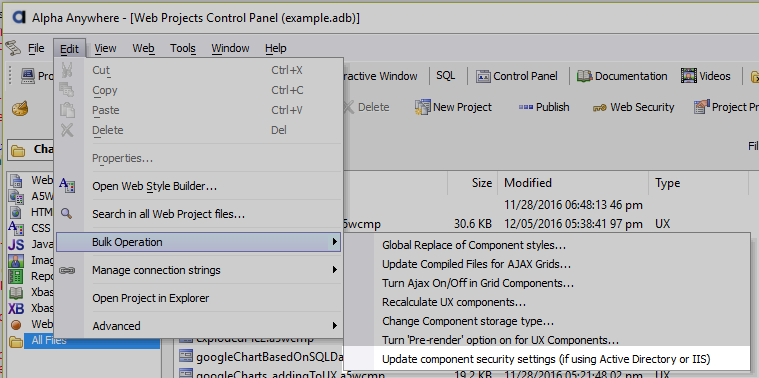Viewport: 759px width, 378px height.
Task: Click the red ball Web item icon
Action: (x=16, y=324)
